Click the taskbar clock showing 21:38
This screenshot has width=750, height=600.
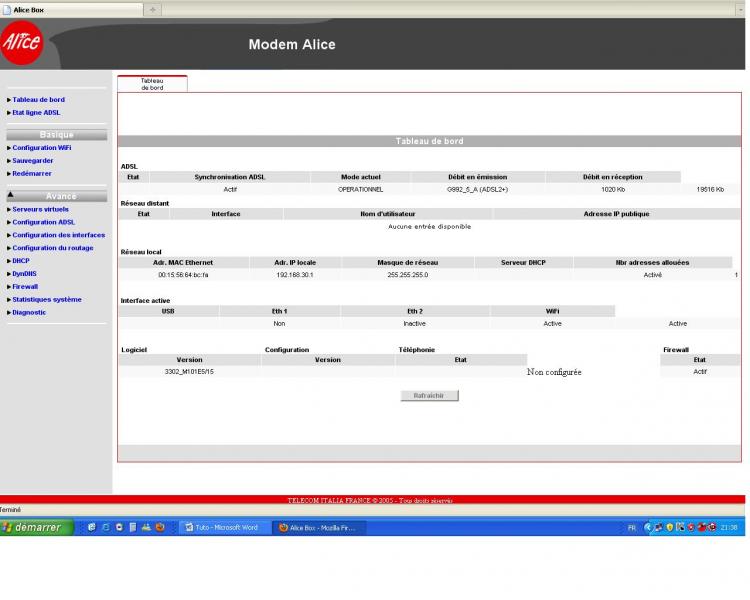(729, 528)
